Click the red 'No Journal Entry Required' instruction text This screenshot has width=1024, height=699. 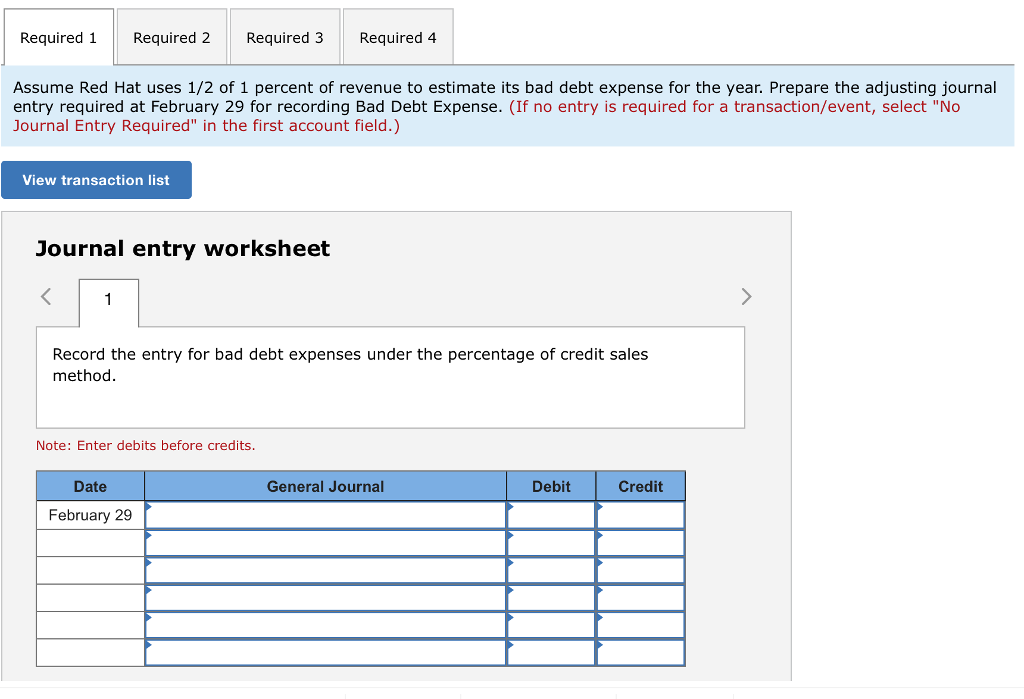(487, 116)
